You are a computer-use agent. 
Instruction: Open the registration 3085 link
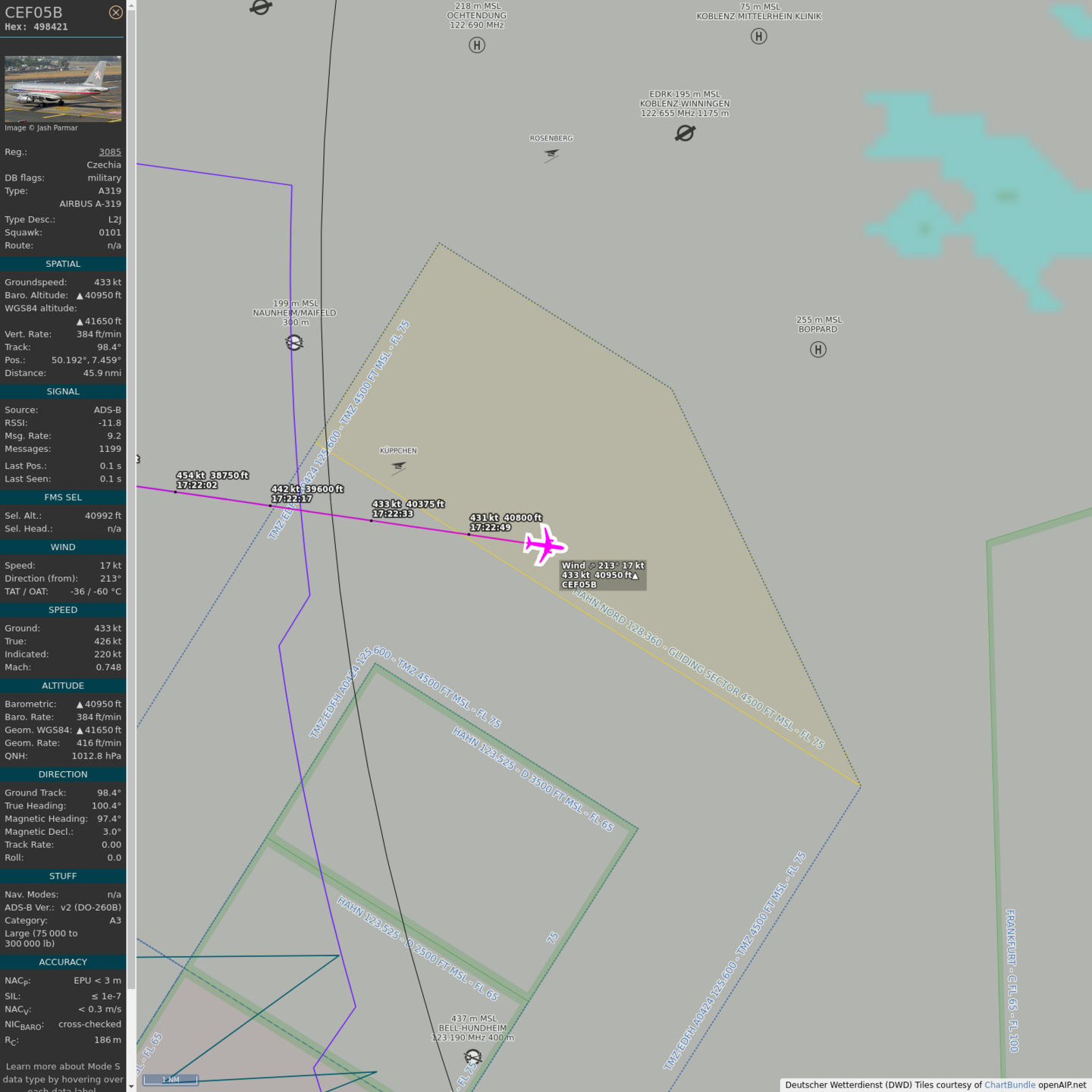(110, 152)
